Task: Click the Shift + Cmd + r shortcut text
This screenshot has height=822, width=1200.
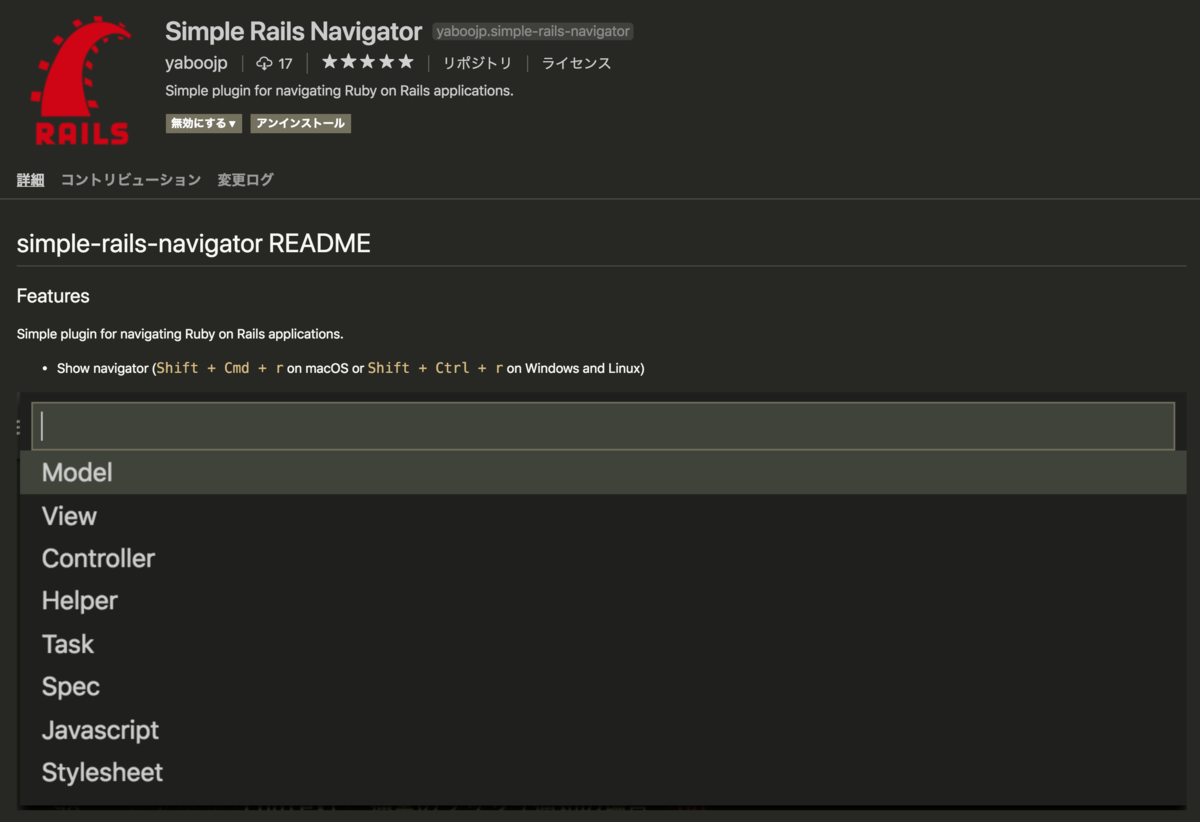Action: point(220,368)
